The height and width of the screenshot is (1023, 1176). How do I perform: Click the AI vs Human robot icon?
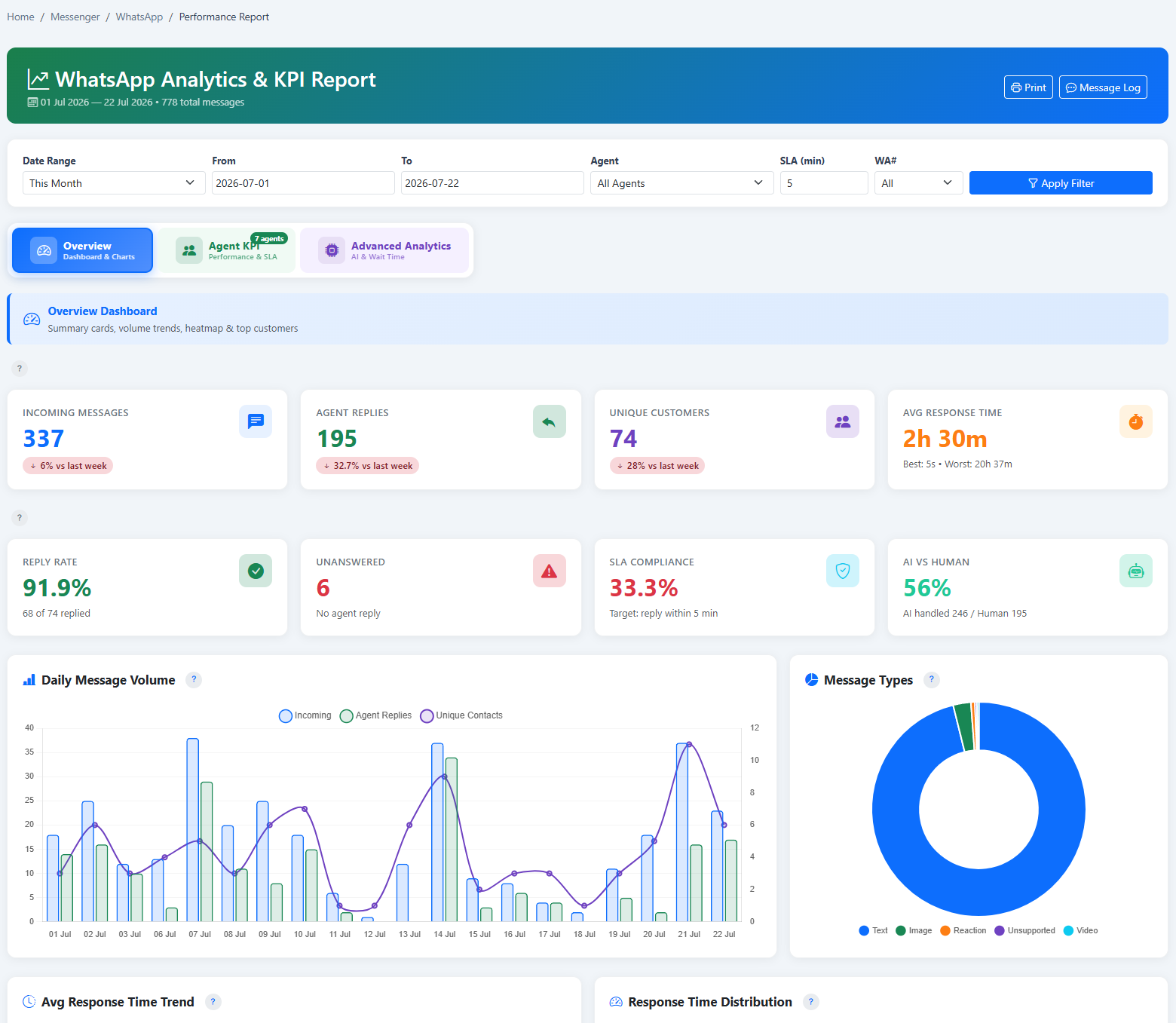[x=1136, y=571]
